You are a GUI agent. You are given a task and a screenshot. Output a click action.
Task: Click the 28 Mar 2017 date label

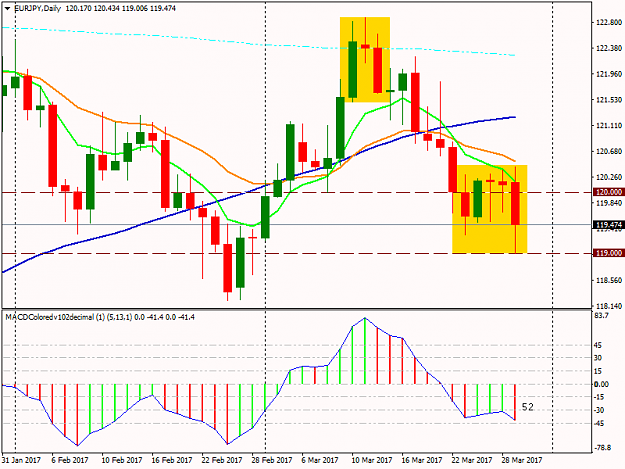(522, 460)
